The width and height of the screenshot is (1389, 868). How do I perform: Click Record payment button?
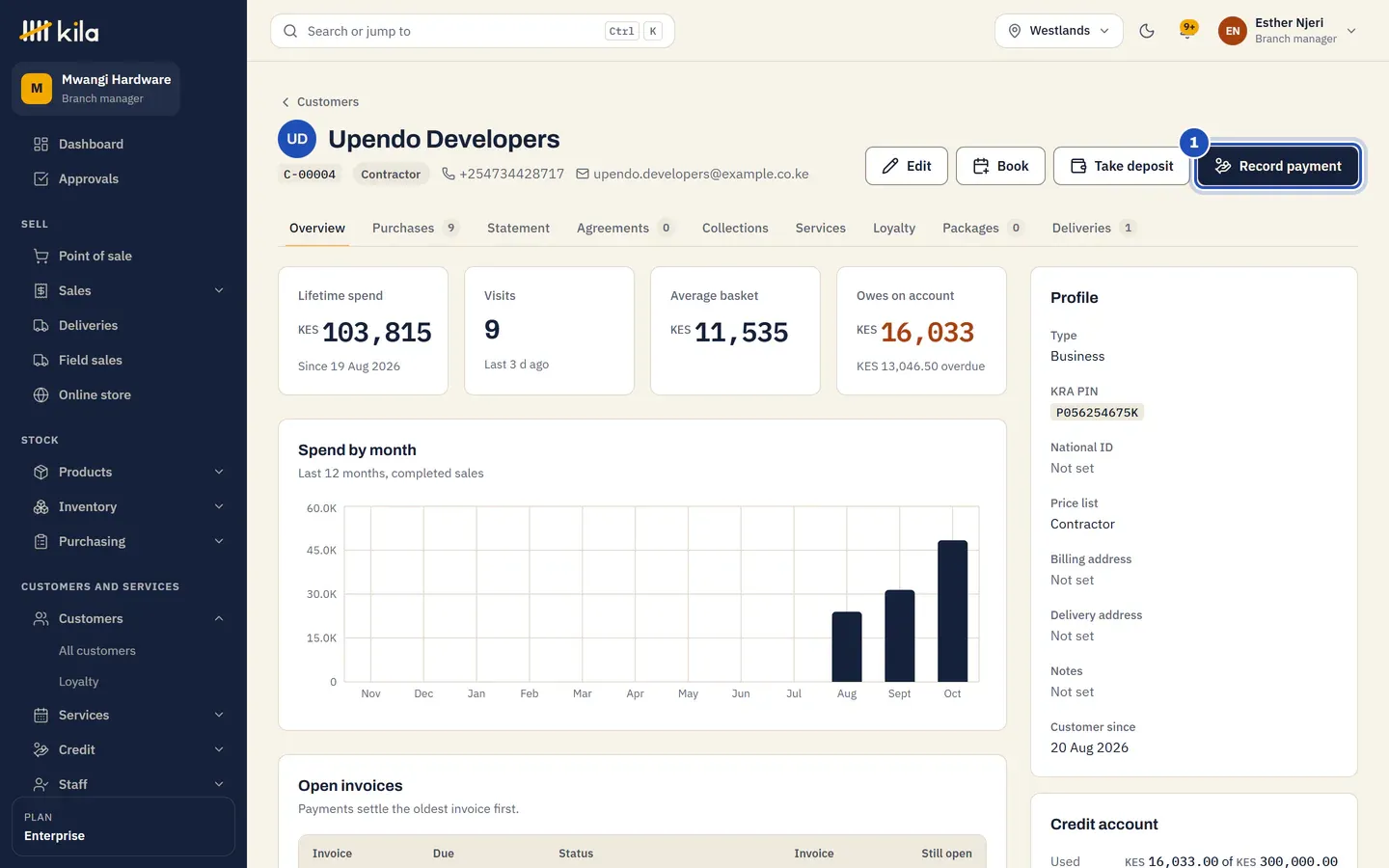point(1278,166)
